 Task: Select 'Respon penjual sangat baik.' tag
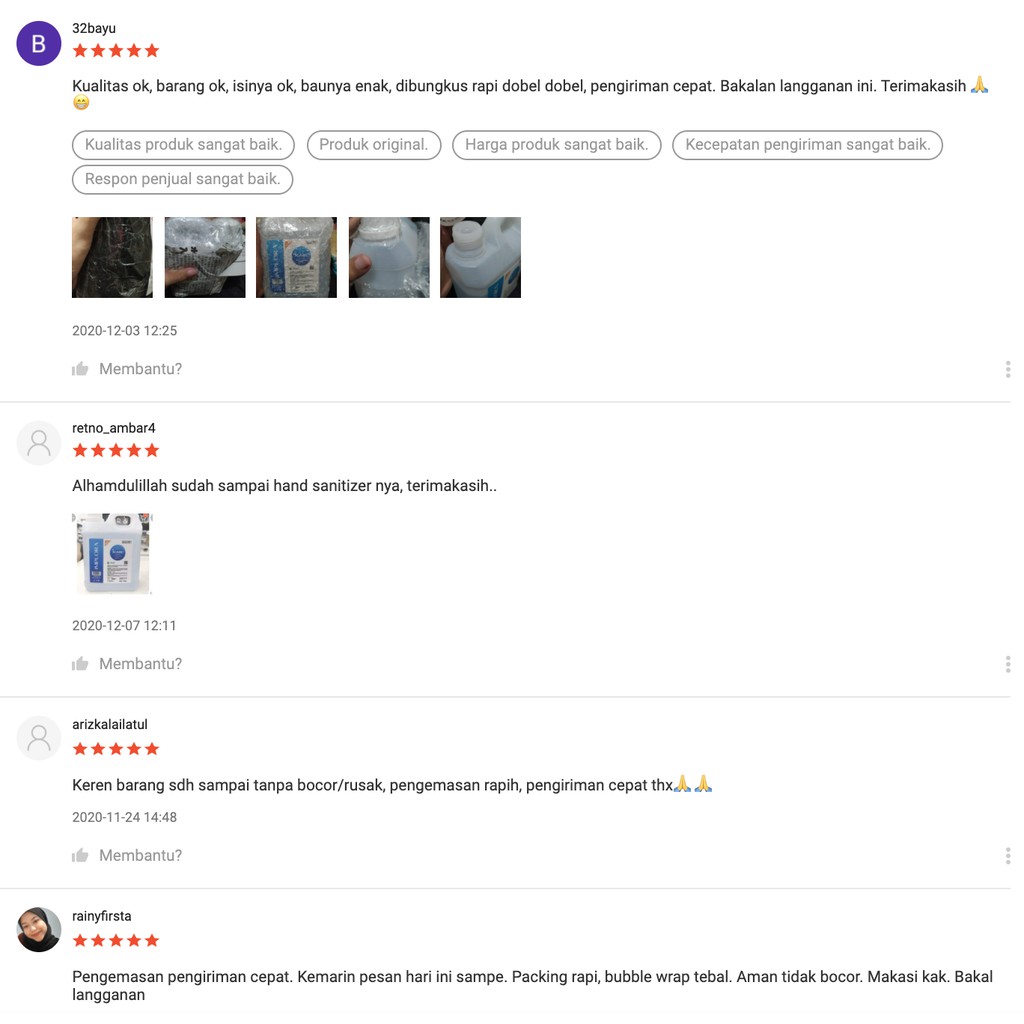point(182,179)
